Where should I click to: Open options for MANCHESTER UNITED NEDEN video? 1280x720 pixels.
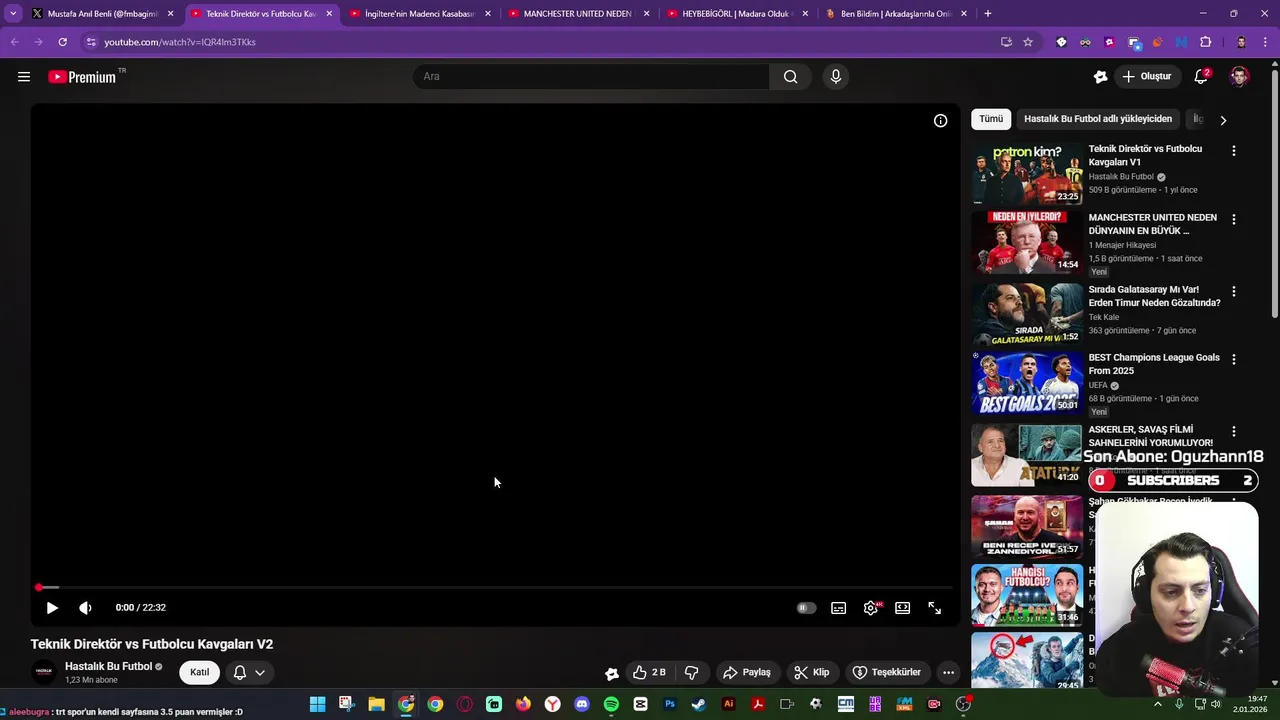[1233, 219]
